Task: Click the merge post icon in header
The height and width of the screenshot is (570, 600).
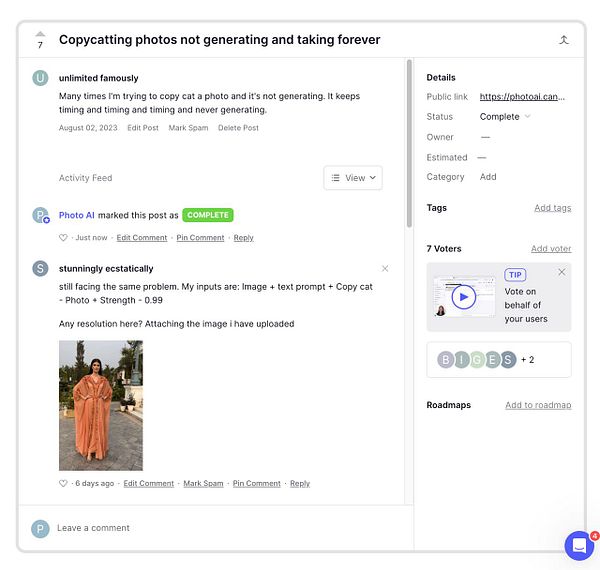Action: point(563,40)
